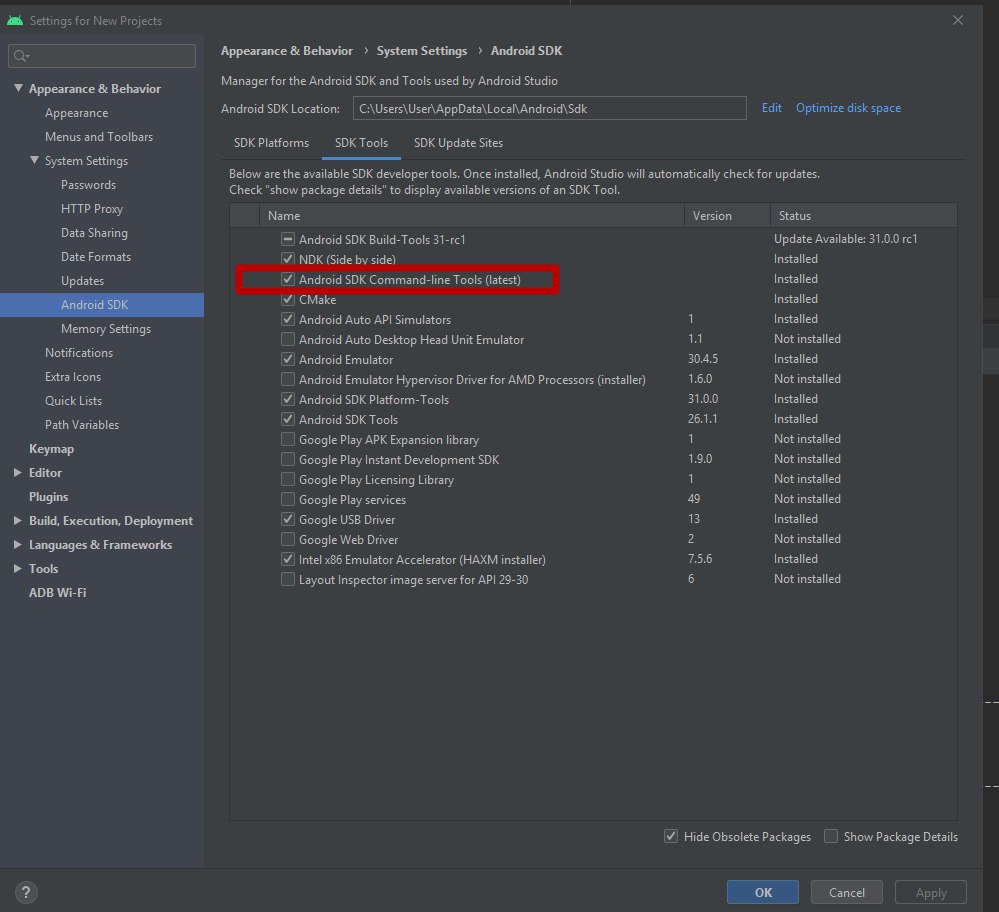Click the settings search field

(x=102, y=56)
